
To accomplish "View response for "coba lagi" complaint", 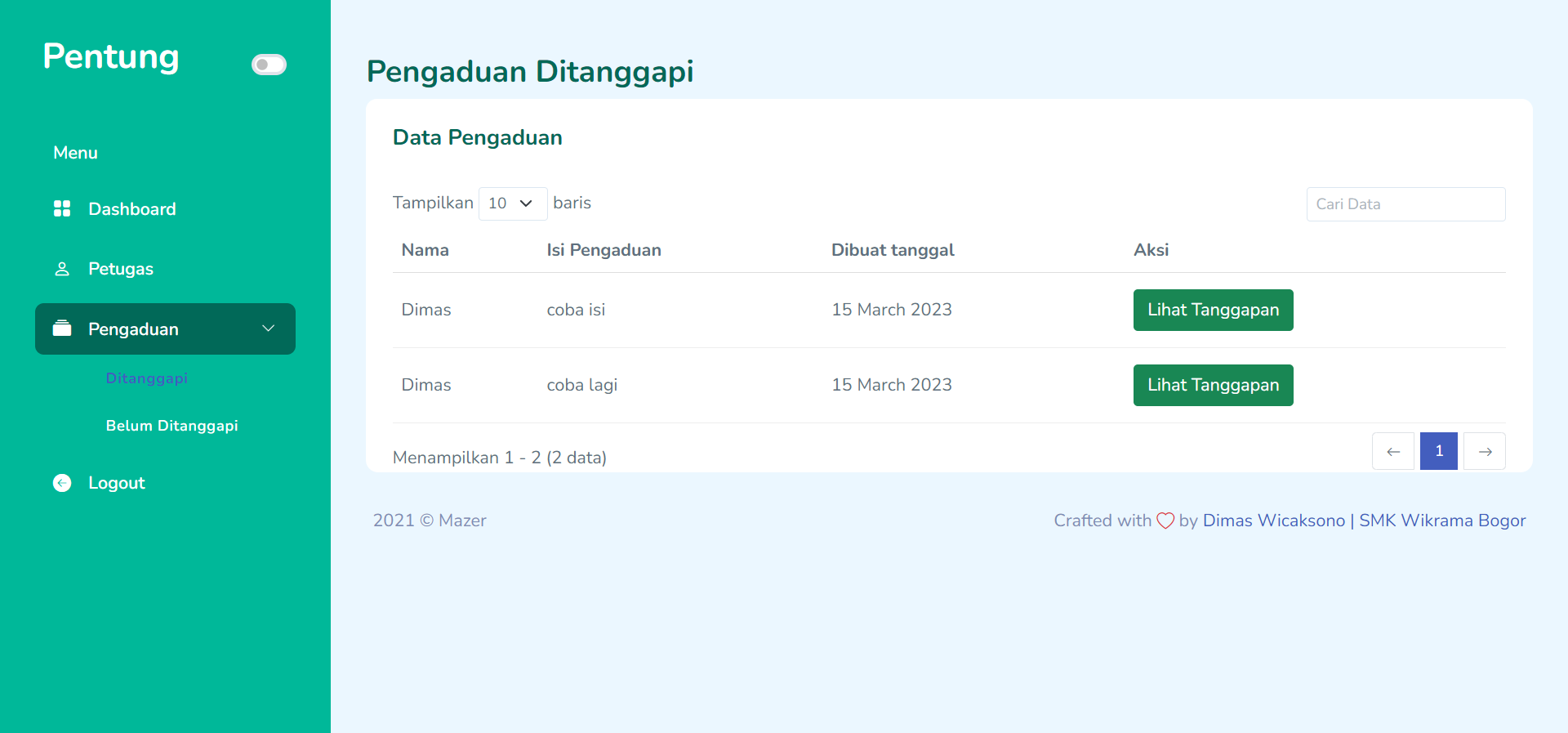I will point(1213,385).
